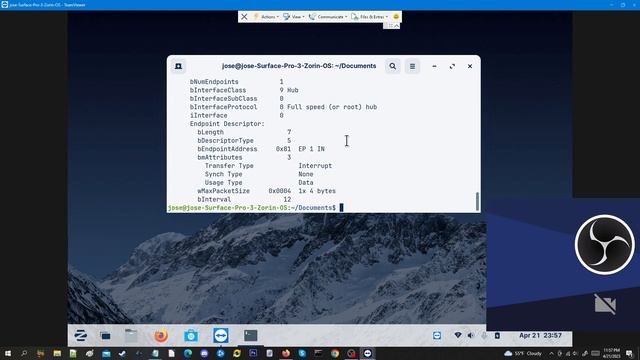
Task: Open the Windows taskbar clock
Action: pyautogui.click(x=611, y=353)
